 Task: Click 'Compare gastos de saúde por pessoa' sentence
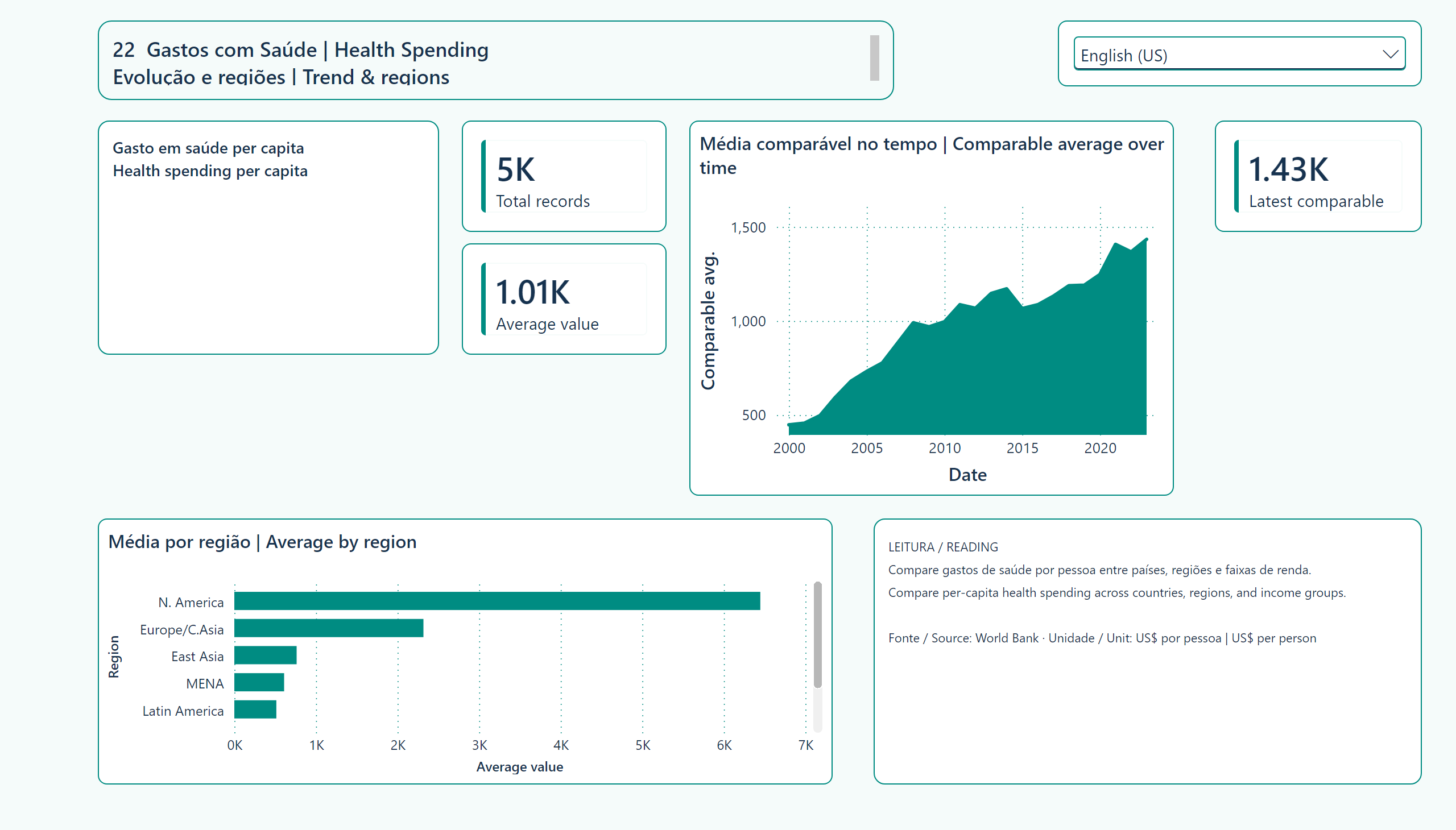tap(1099, 570)
